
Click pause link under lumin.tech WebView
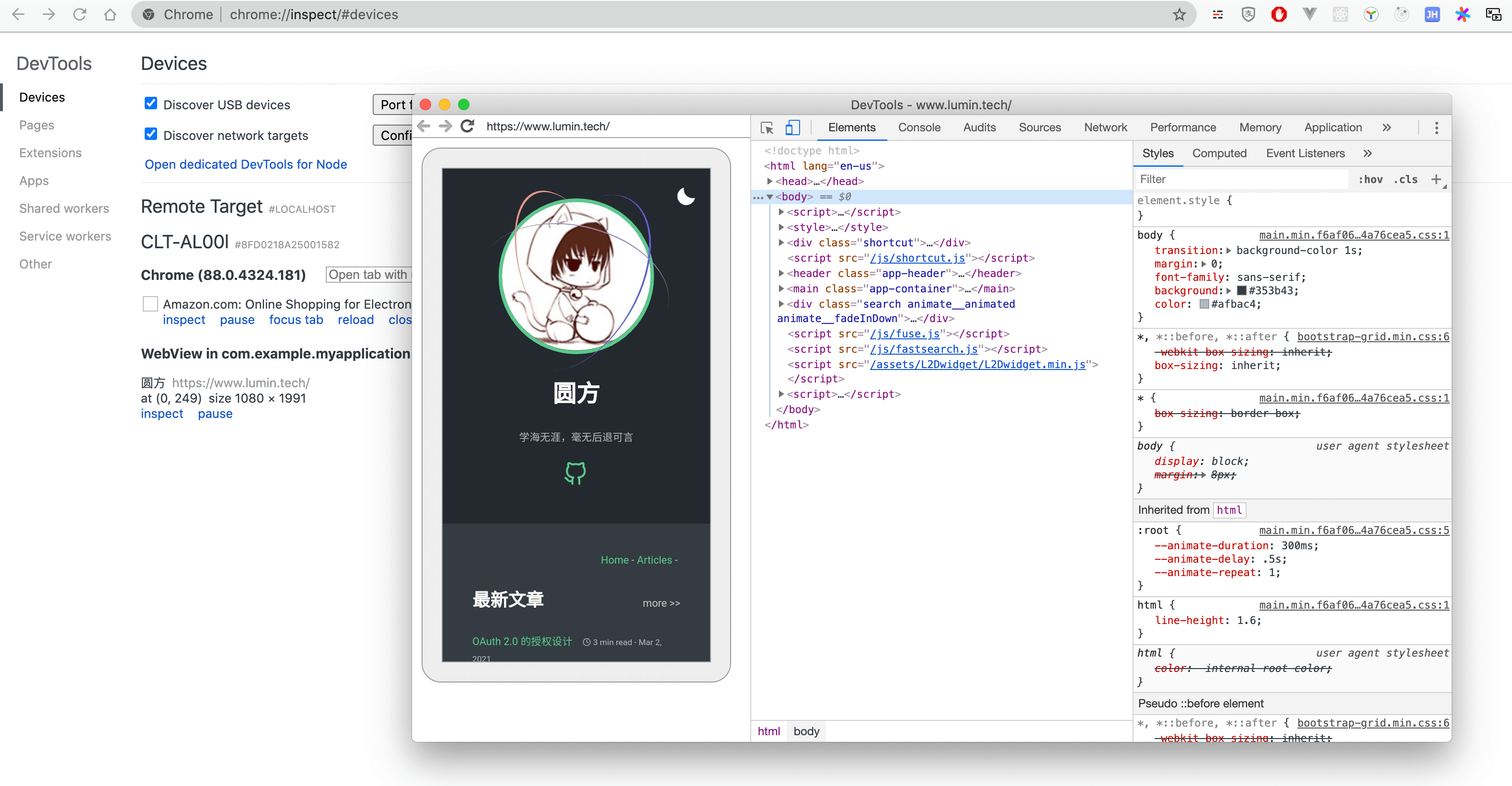click(215, 414)
